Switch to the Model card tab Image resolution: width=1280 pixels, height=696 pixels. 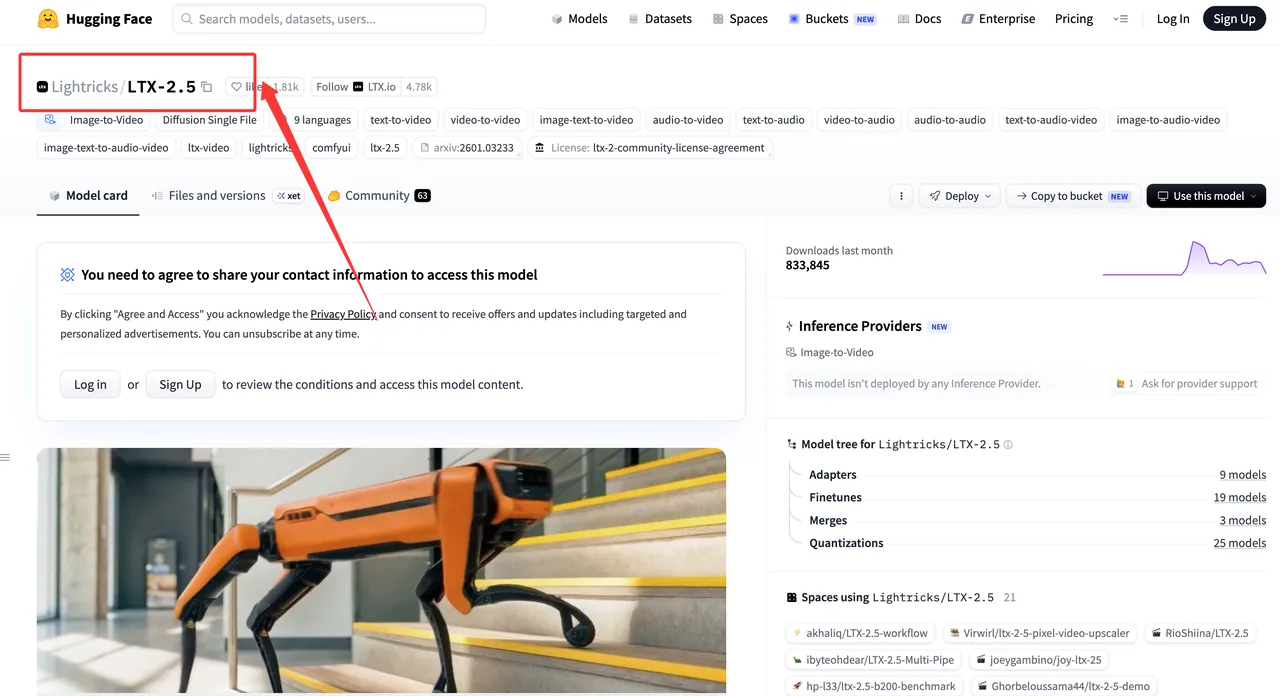(89, 196)
